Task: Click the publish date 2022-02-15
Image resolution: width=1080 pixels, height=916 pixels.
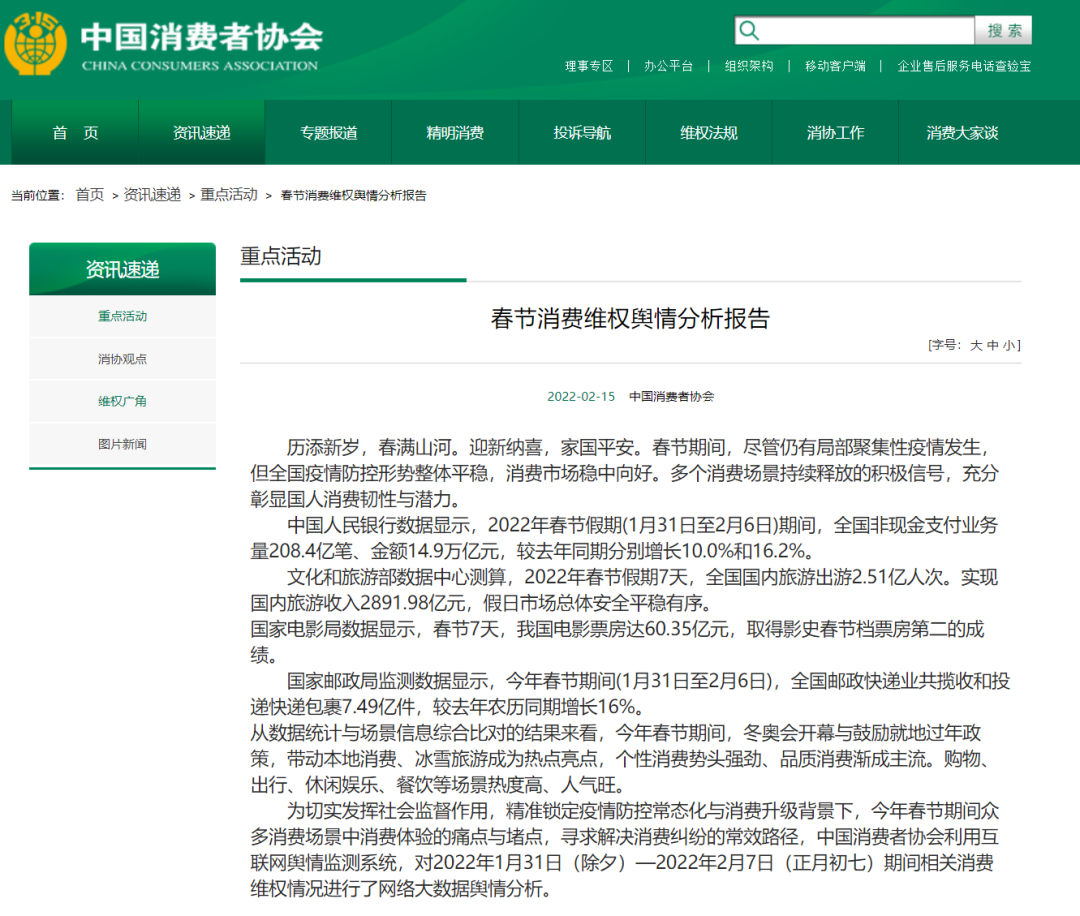Action: tap(581, 397)
